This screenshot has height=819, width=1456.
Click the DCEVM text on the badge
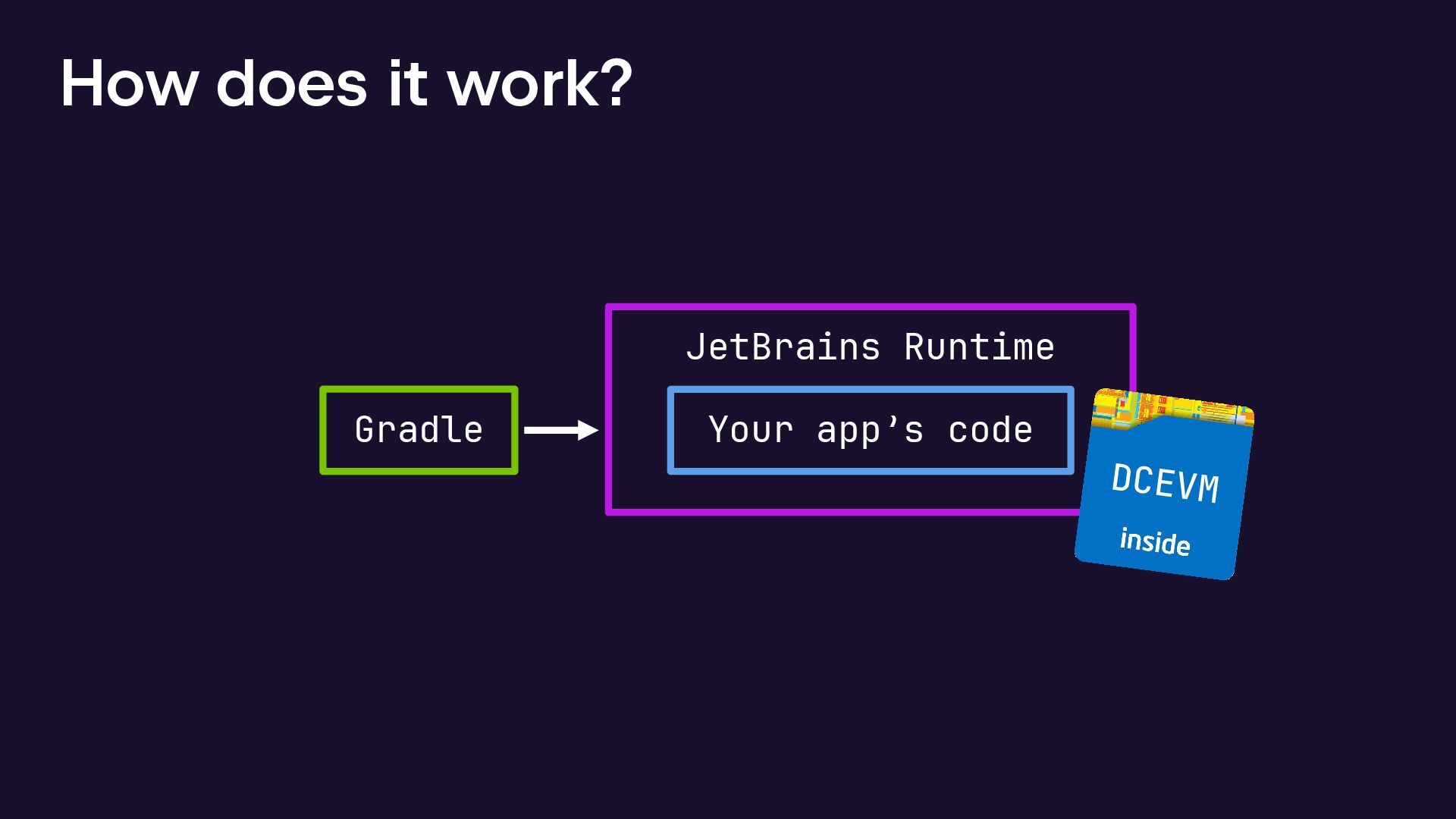pos(1165,482)
